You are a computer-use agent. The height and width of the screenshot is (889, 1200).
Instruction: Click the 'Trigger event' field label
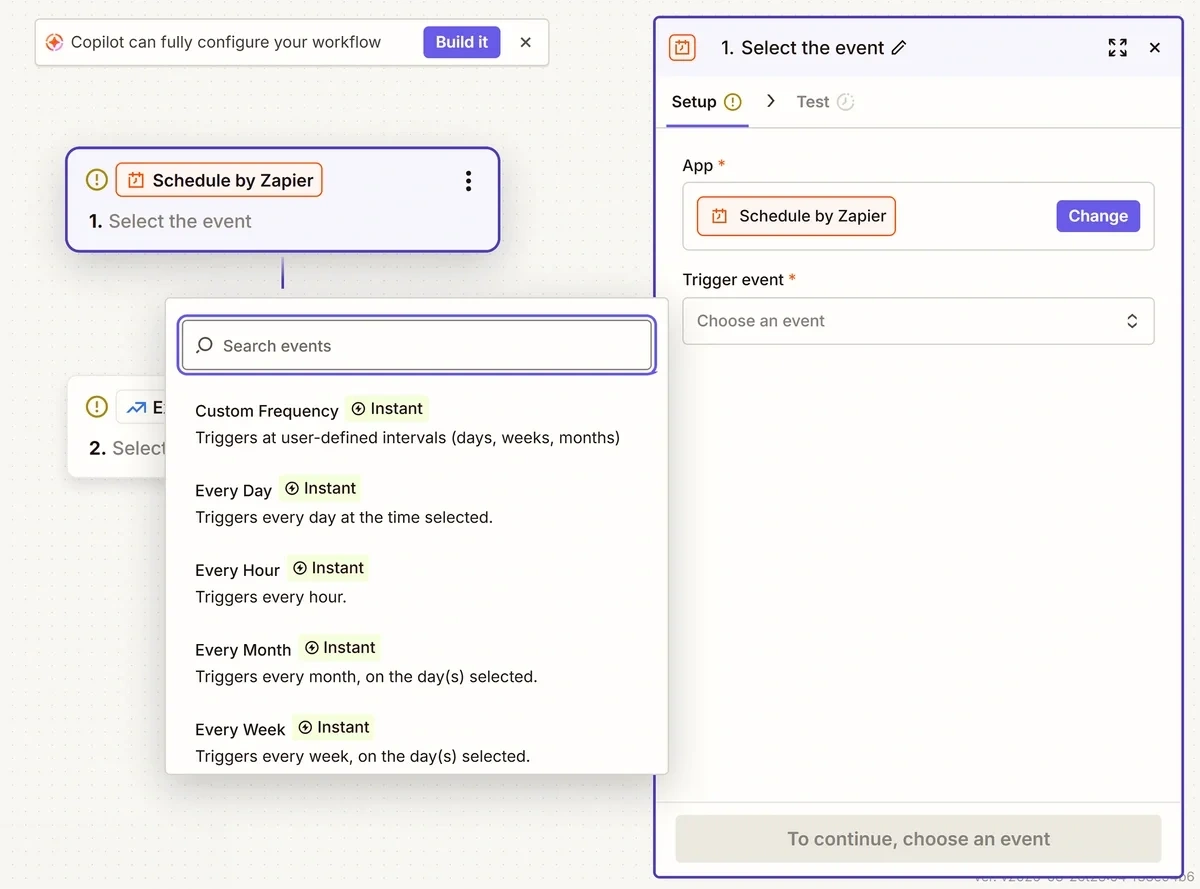(x=733, y=280)
